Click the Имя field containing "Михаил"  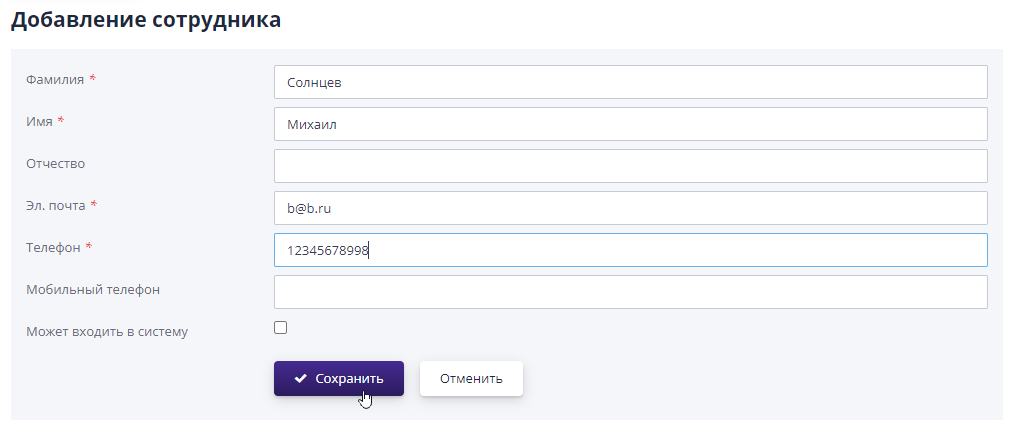click(630, 124)
